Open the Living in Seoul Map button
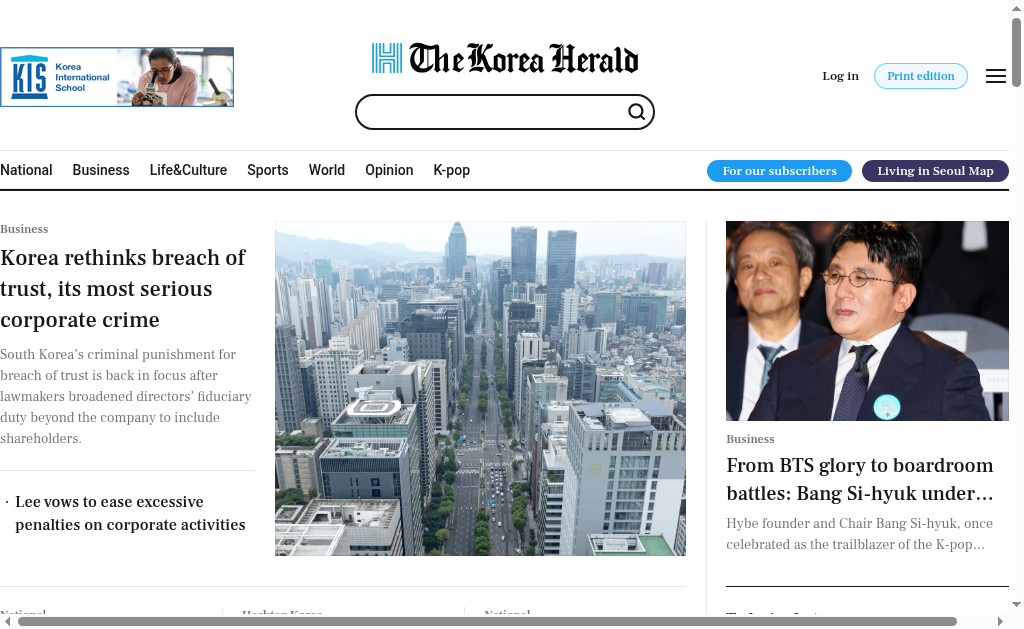Image resolution: width=1024 pixels, height=629 pixels. [x=935, y=170]
